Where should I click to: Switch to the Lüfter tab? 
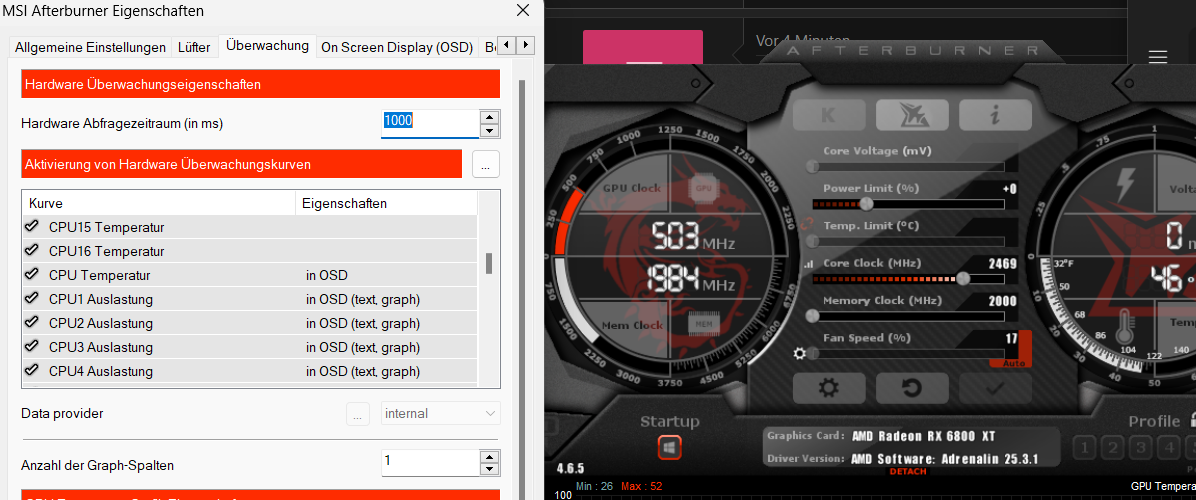tap(194, 47)
